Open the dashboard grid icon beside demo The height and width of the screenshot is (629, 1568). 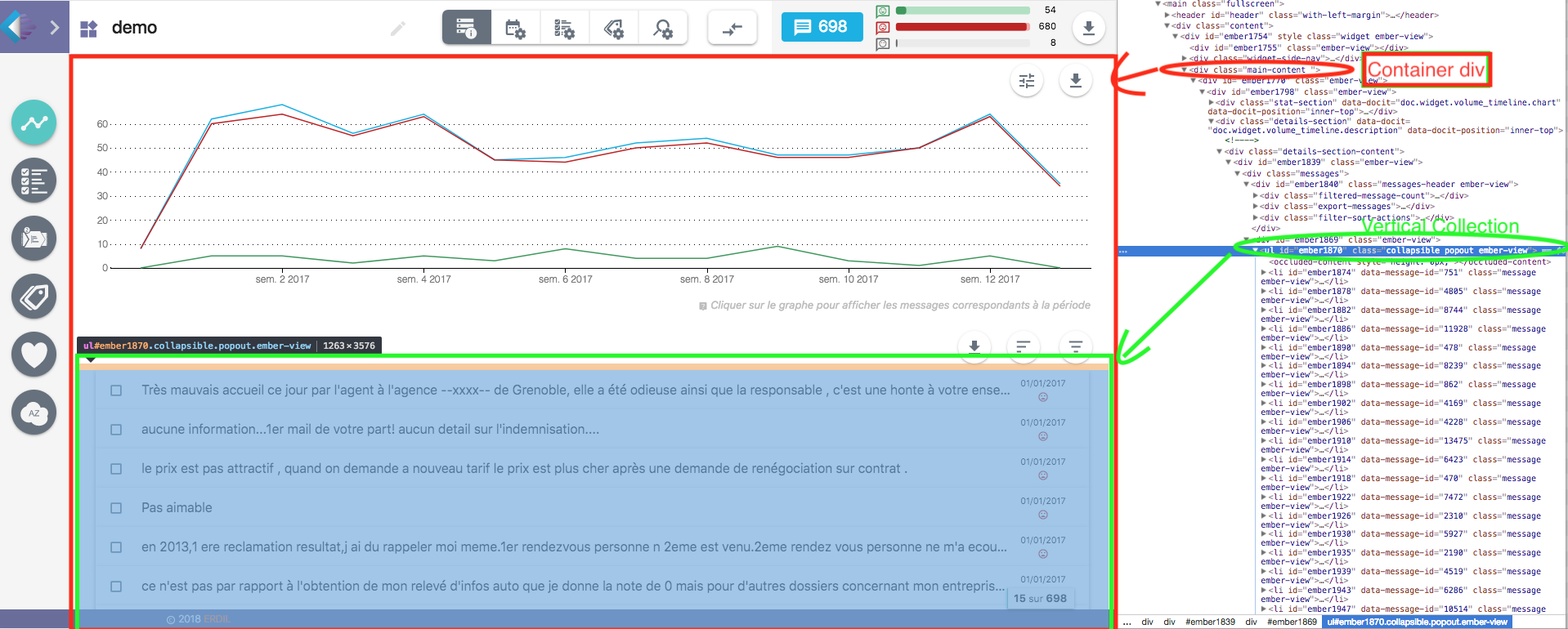(x=88, y=29)
